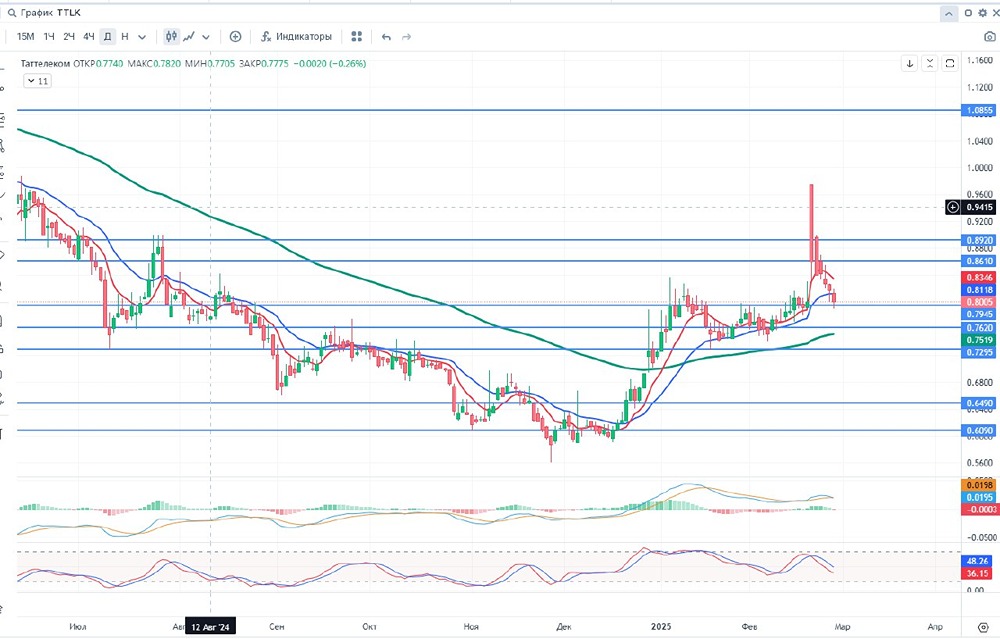Maximize the chart widget square icon
This screenshot has height=639, width=1000.
pyautogui.click(x=968, y=13)
